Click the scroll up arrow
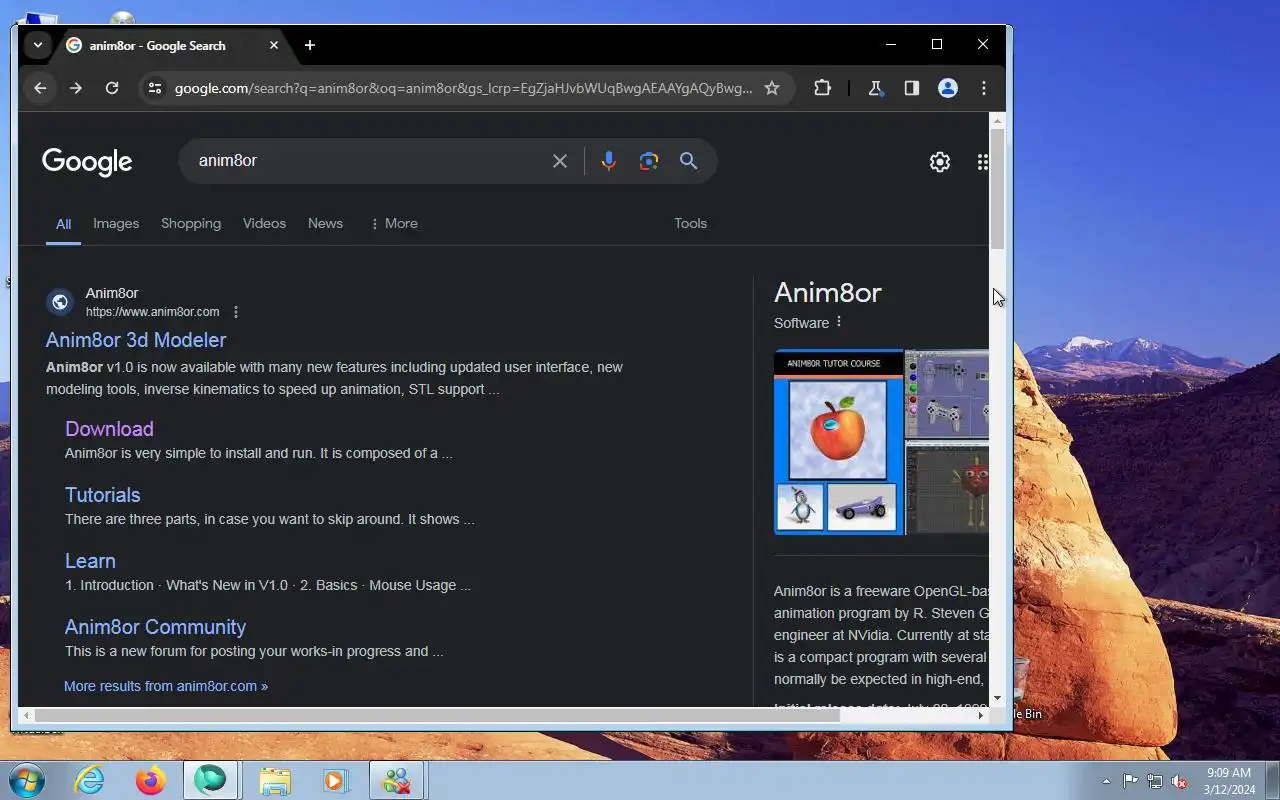Image resolution: width=1280 pixels, height=800 pixels. 997,121
